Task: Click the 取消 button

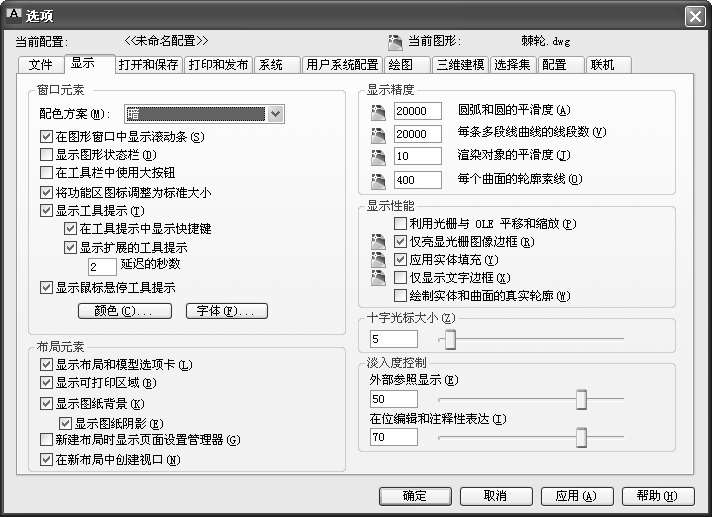Action: [x=496, y=496]
